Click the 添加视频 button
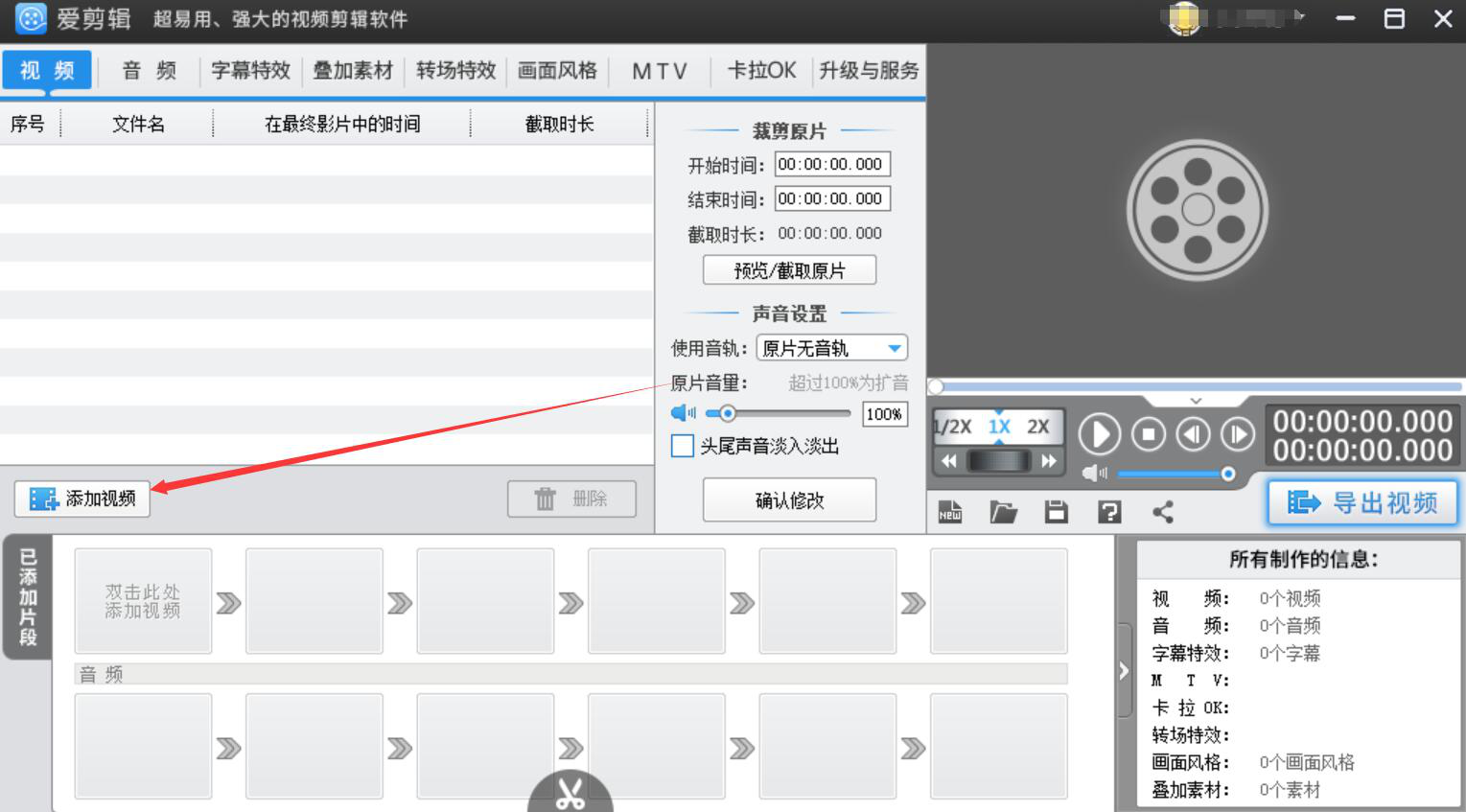This screenshot has width=1466, height=812. (x=82, y=499)
